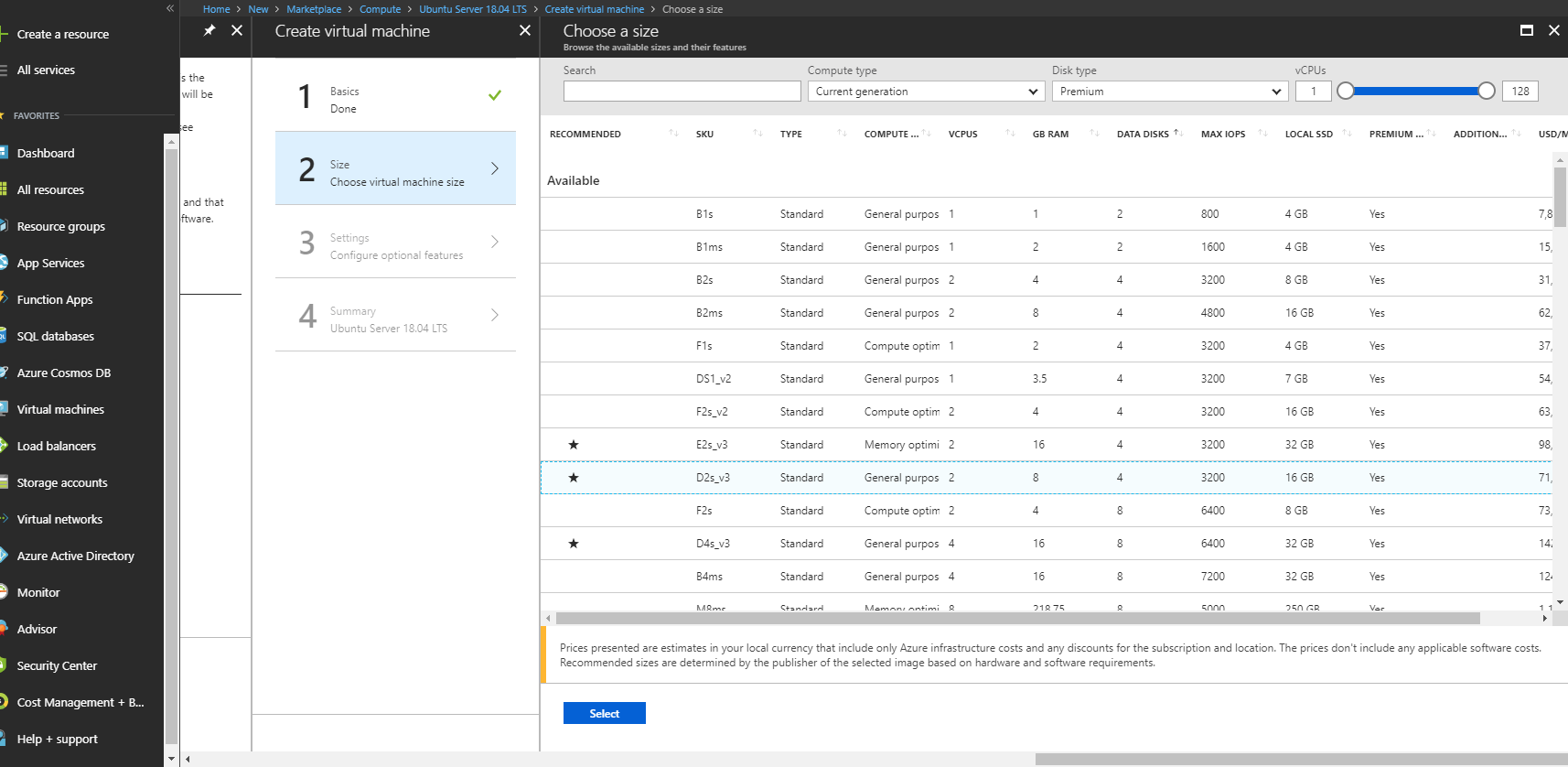The width and height of the screenshot is (1568, 767).
Task: Click the pin icon on the blade header
Action: [209, 30]
